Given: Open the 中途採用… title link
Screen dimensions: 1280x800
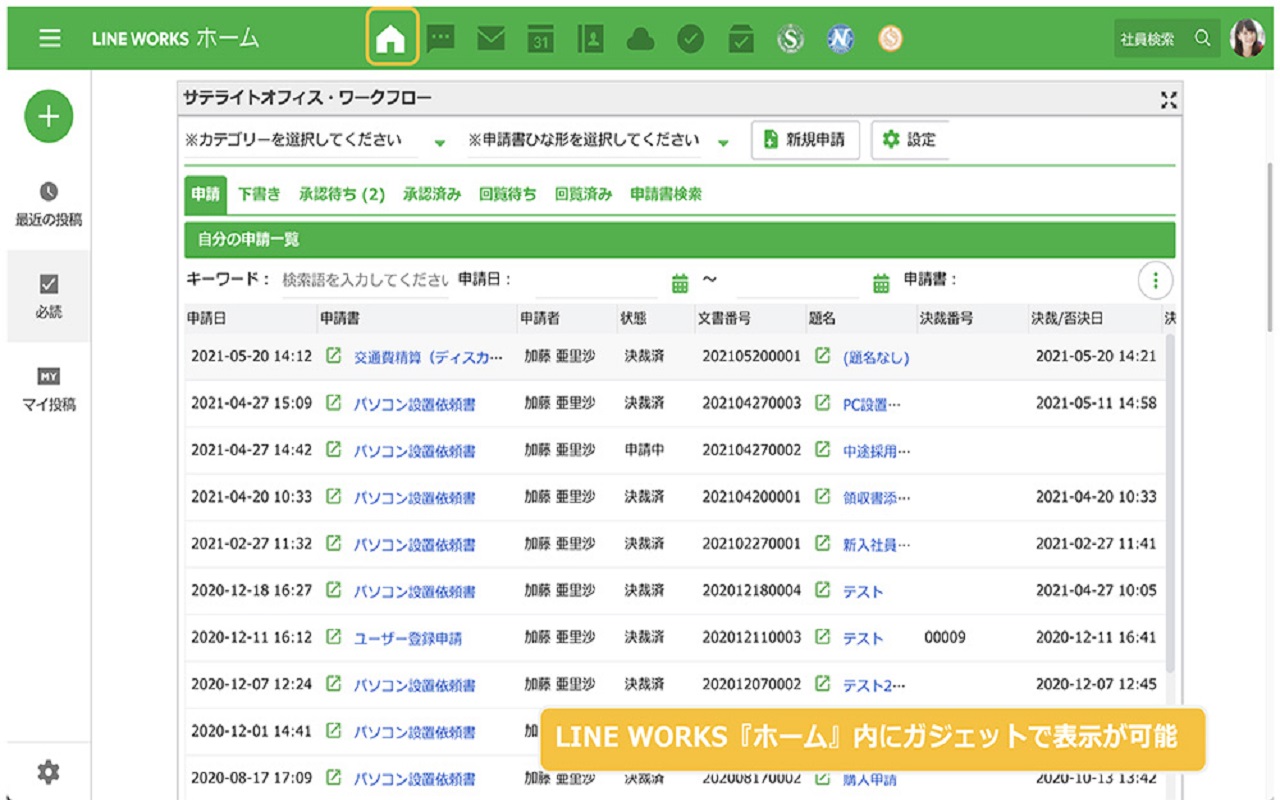Looking at the screenshot, I should 877,451.
